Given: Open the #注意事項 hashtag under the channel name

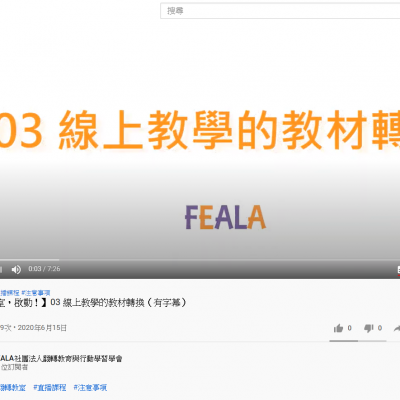Looking at the screenshot, I should [90, 388].
